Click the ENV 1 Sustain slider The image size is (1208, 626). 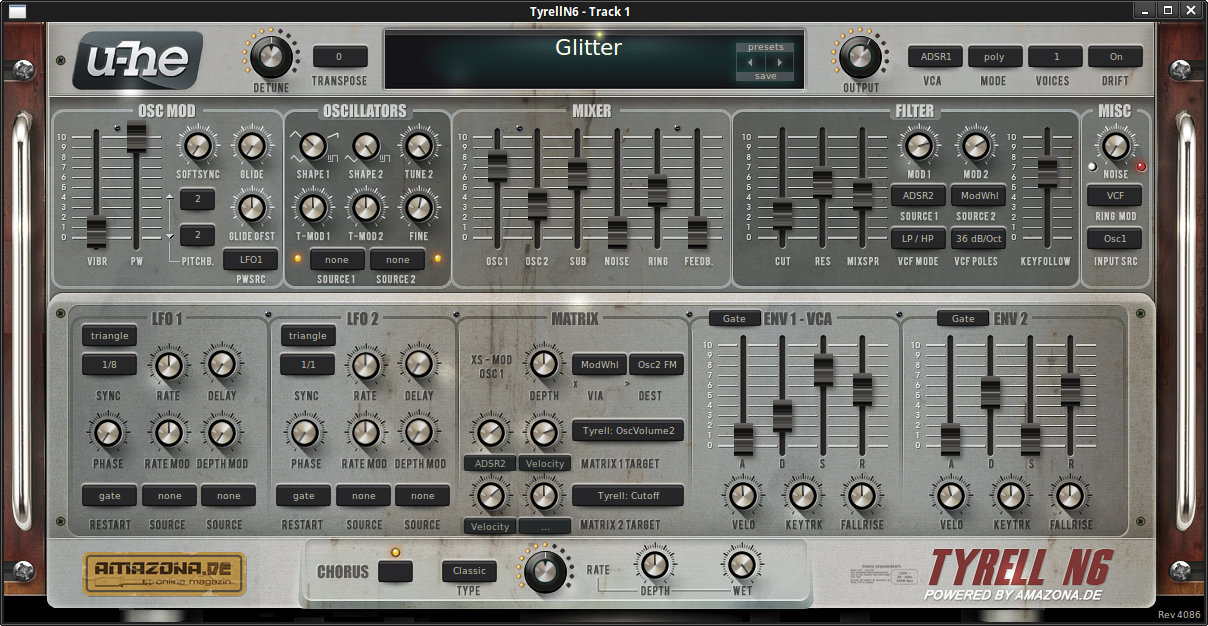point(823,369)
